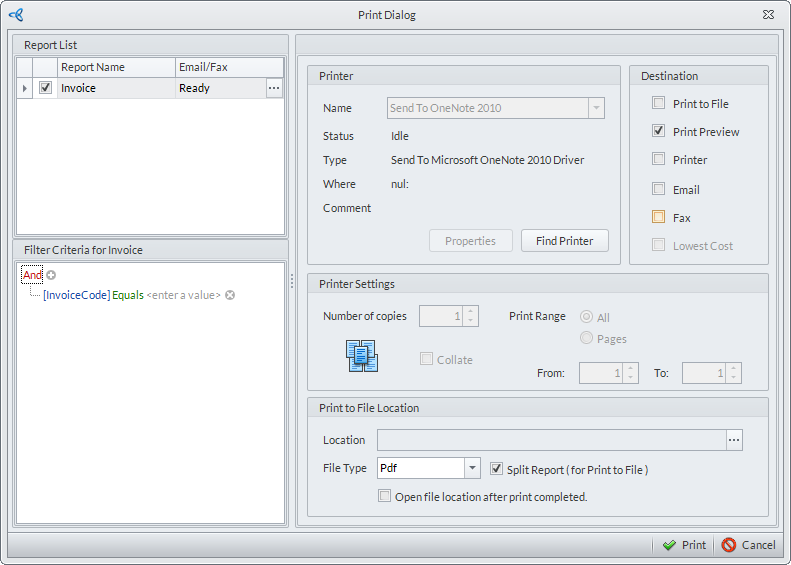Expand the Invoice row indicator arrow
This screenshot has height=565, width=791.
click(24, 88)
